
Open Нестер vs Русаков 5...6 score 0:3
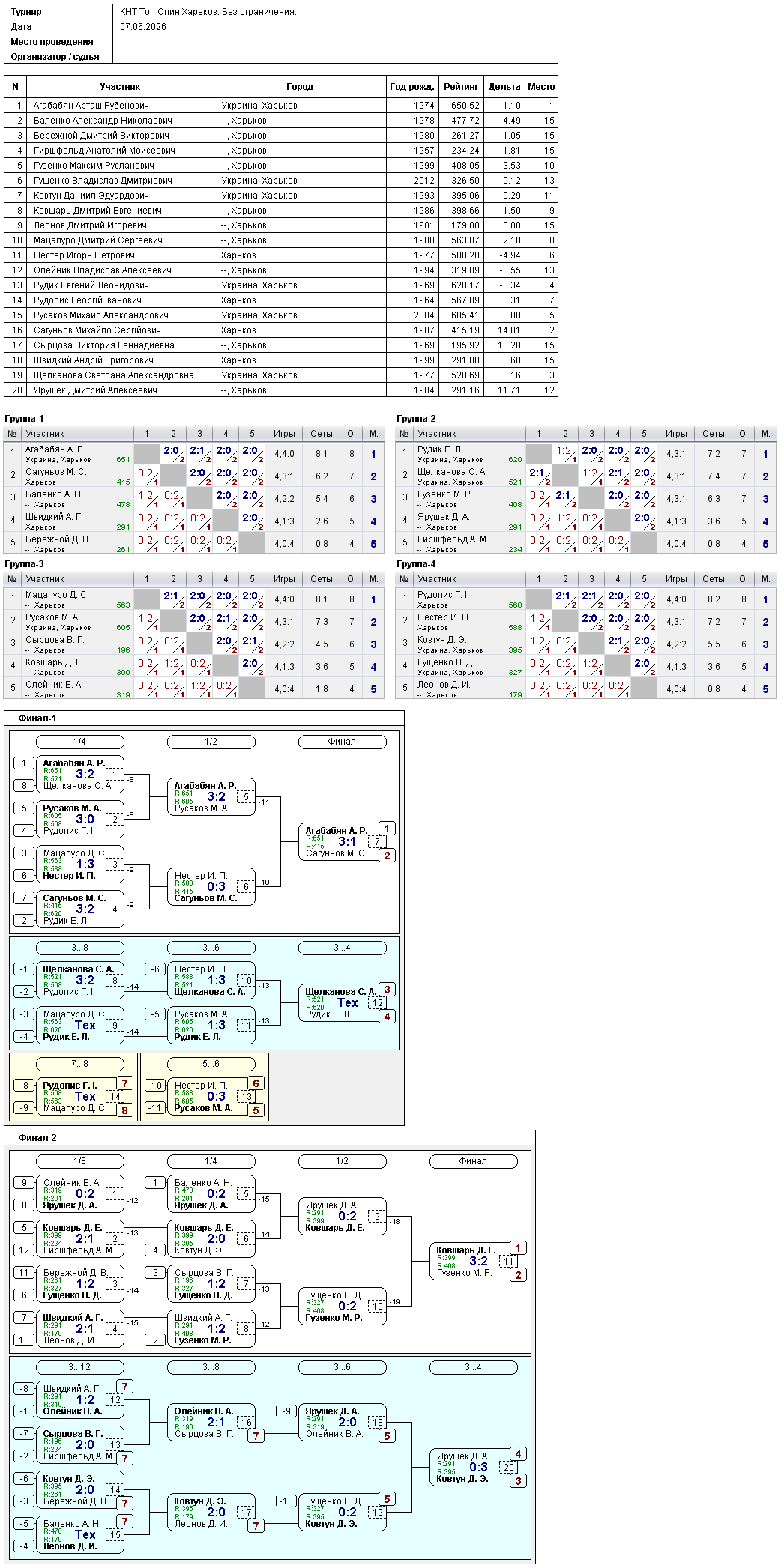coord(216,1096)
